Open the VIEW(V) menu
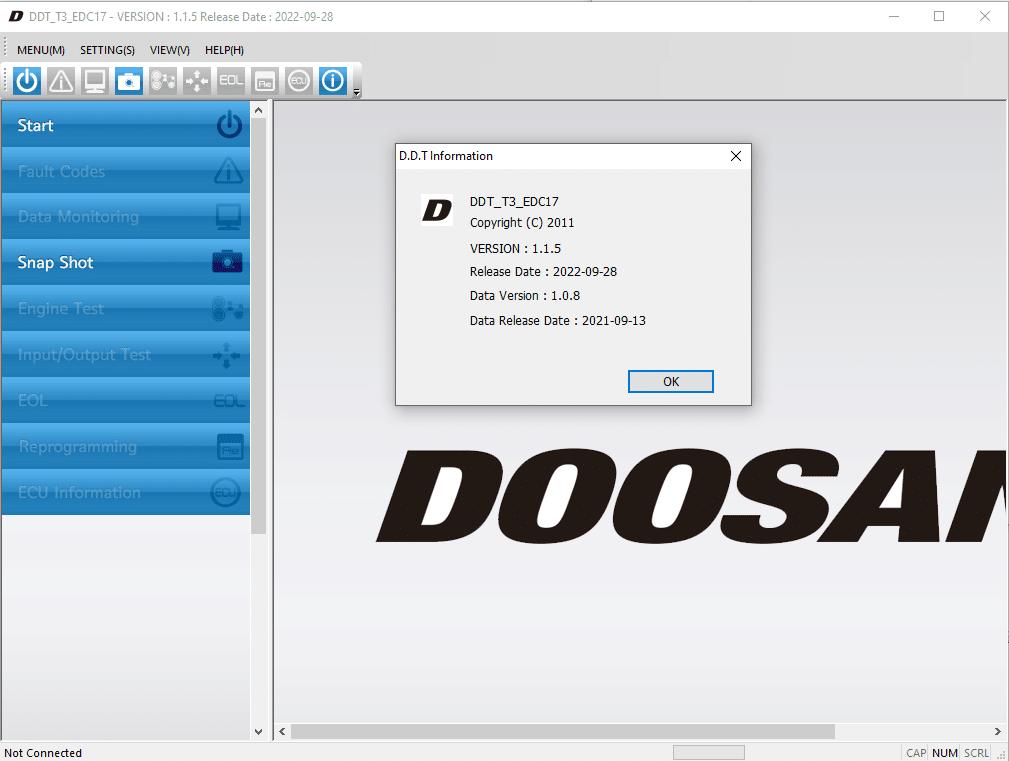The width and height of the screenshot is (1009, 761). (x=169, y=50)
